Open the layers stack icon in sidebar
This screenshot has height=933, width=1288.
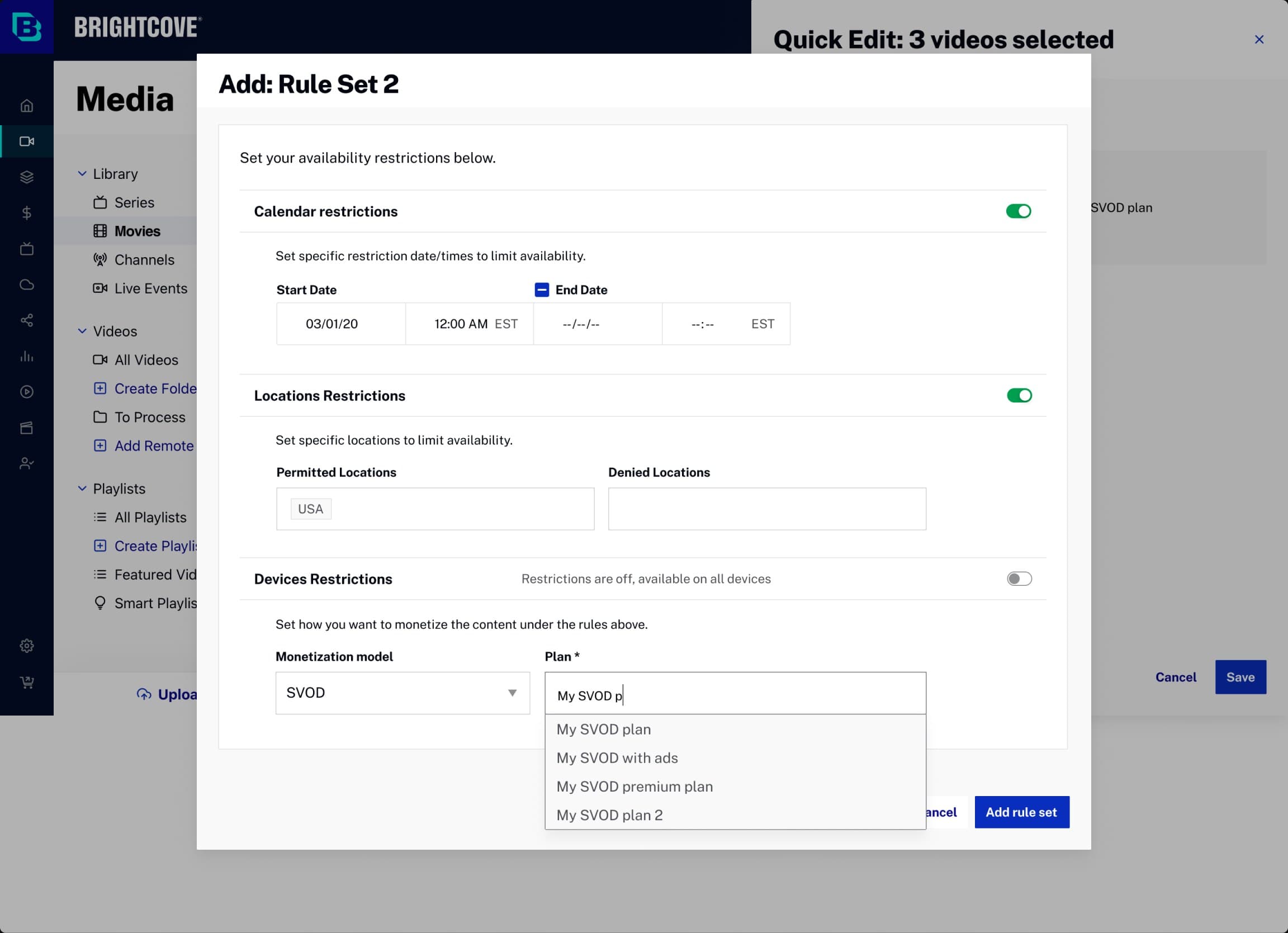(27, 177)
